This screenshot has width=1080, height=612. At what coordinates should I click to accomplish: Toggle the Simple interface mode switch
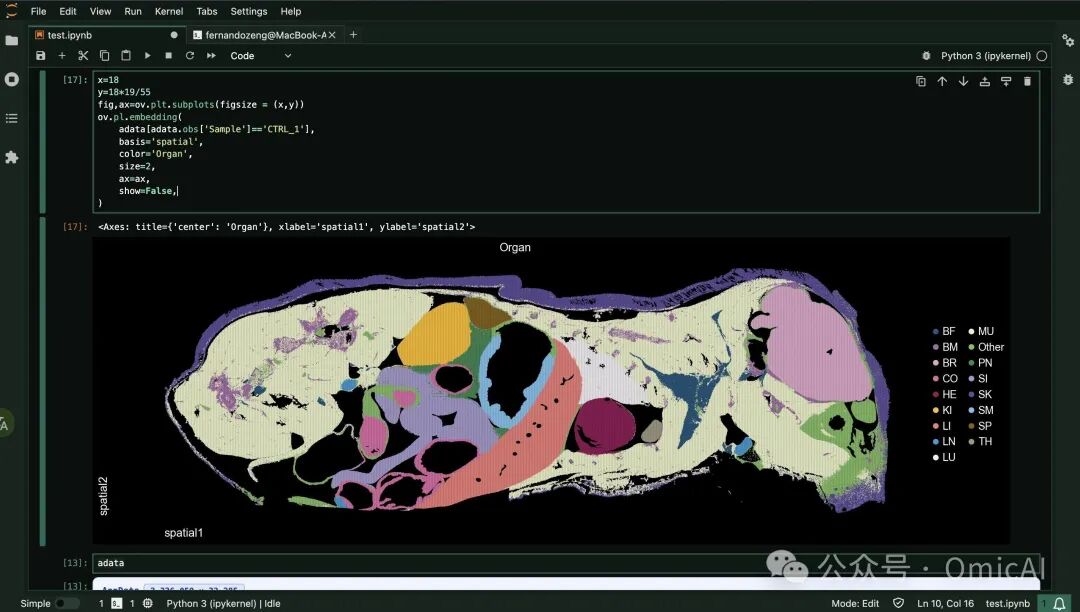66,604
